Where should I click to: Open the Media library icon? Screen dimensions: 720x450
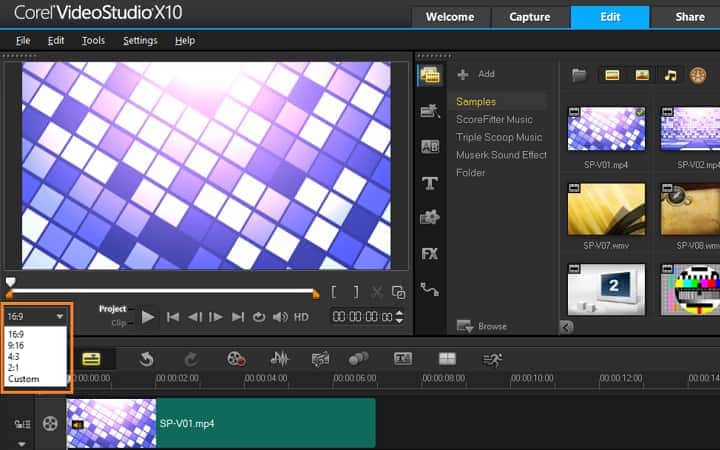point(430,75)
